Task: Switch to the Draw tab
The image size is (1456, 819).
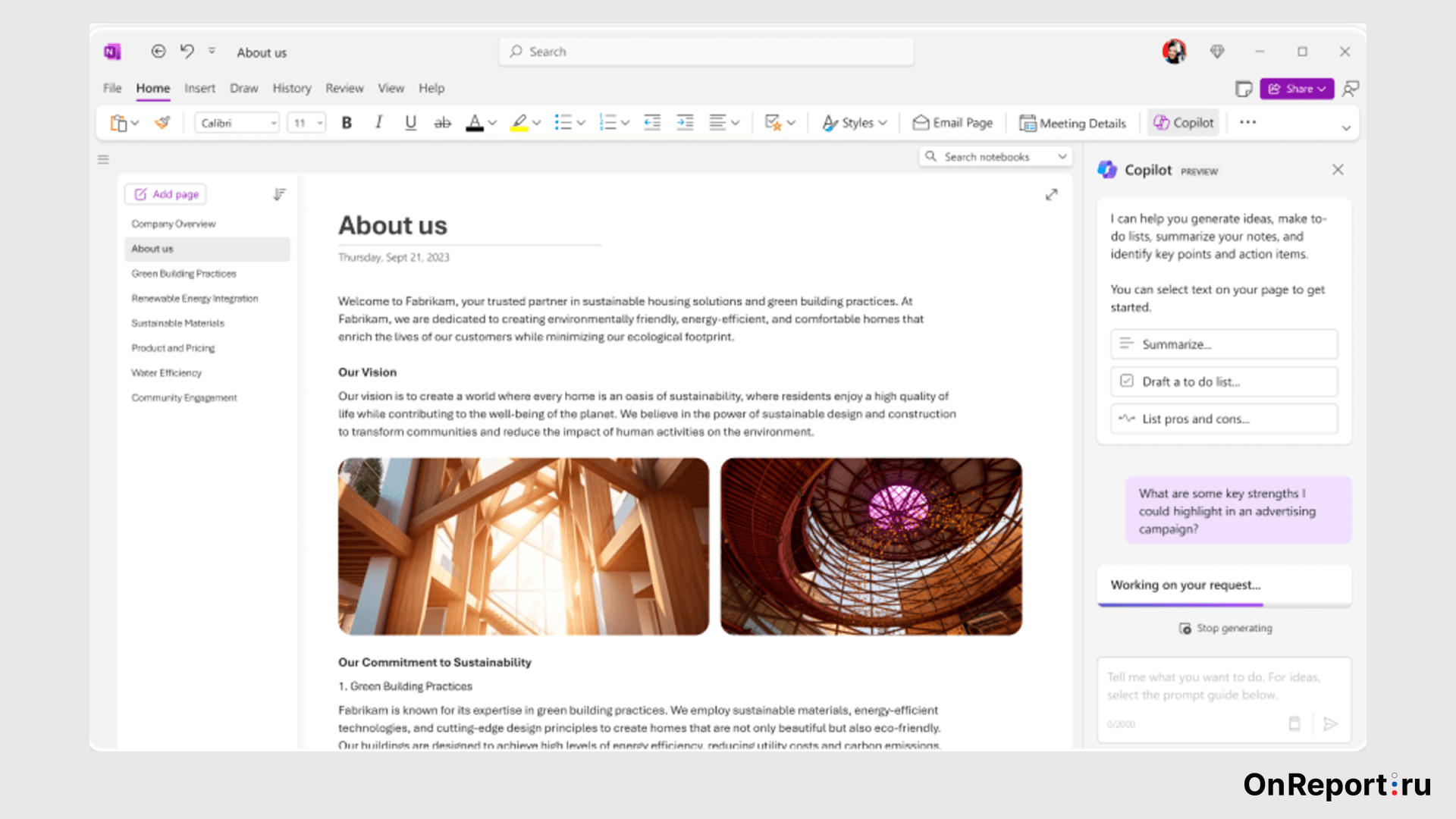Action: tap(244, 88)
